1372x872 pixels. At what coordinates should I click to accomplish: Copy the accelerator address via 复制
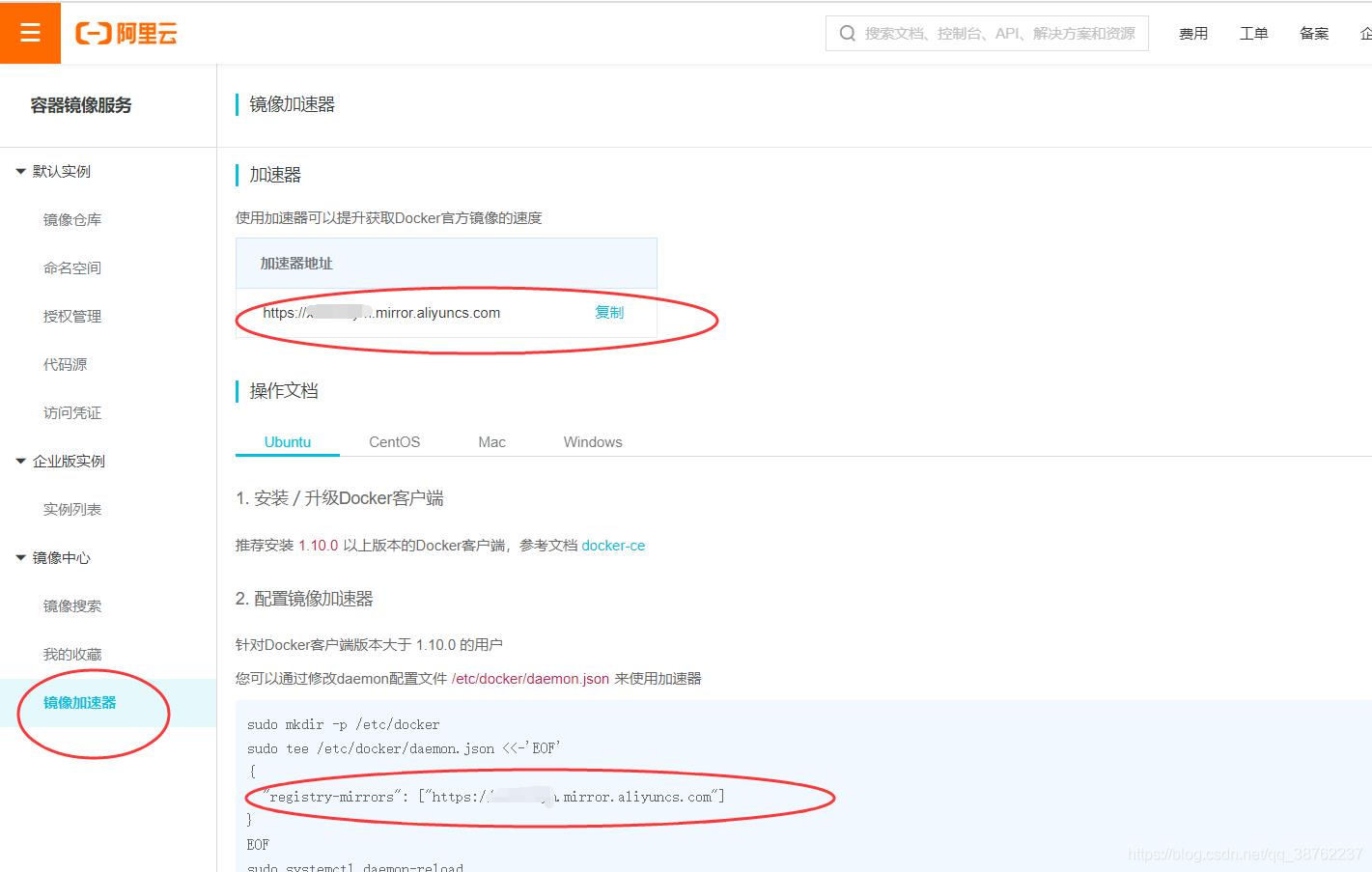tap(609, 312)
